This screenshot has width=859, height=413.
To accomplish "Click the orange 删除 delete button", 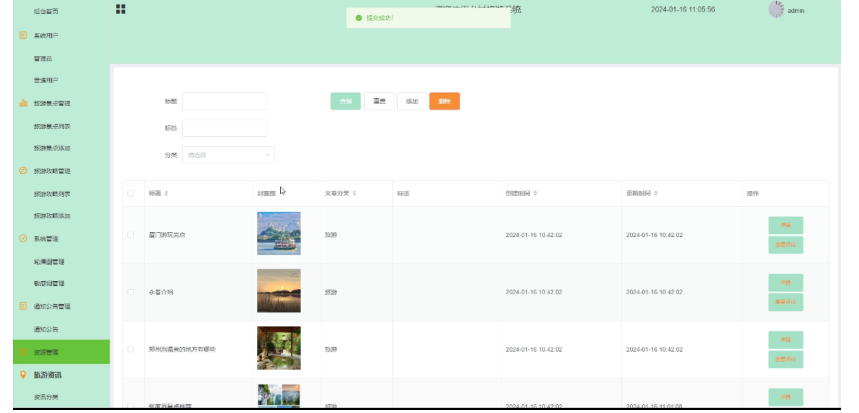I will [x=444, y=101].
